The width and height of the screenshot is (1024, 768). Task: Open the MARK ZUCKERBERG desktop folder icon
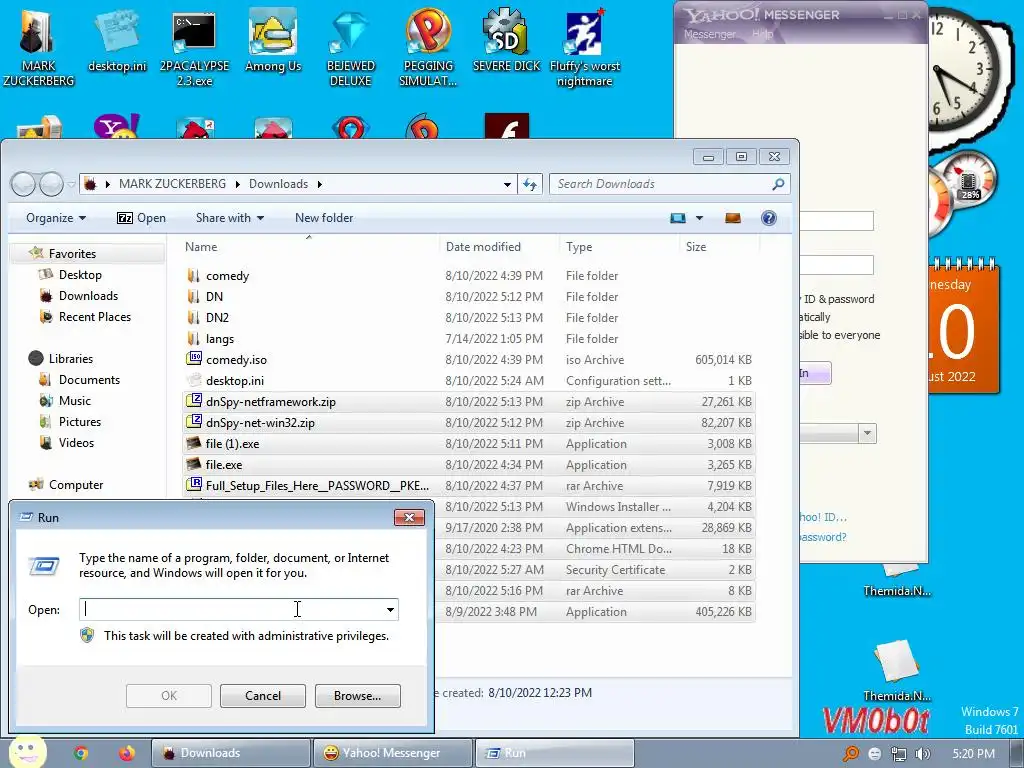coord(38,47)
